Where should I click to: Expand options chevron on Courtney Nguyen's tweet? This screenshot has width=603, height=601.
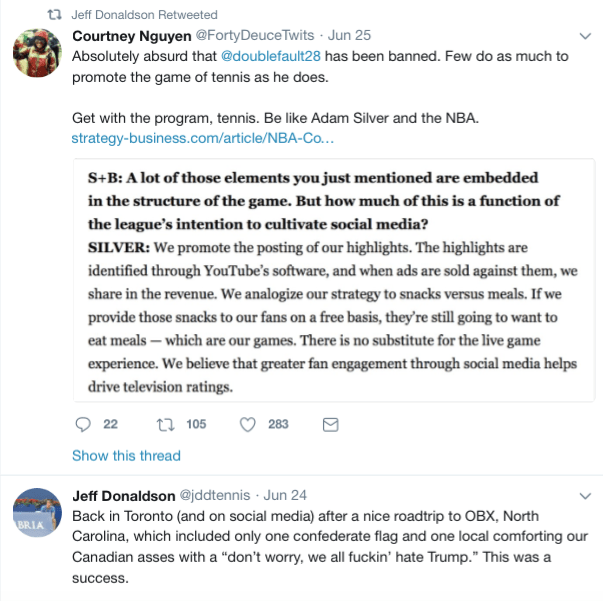coord(584,36)
